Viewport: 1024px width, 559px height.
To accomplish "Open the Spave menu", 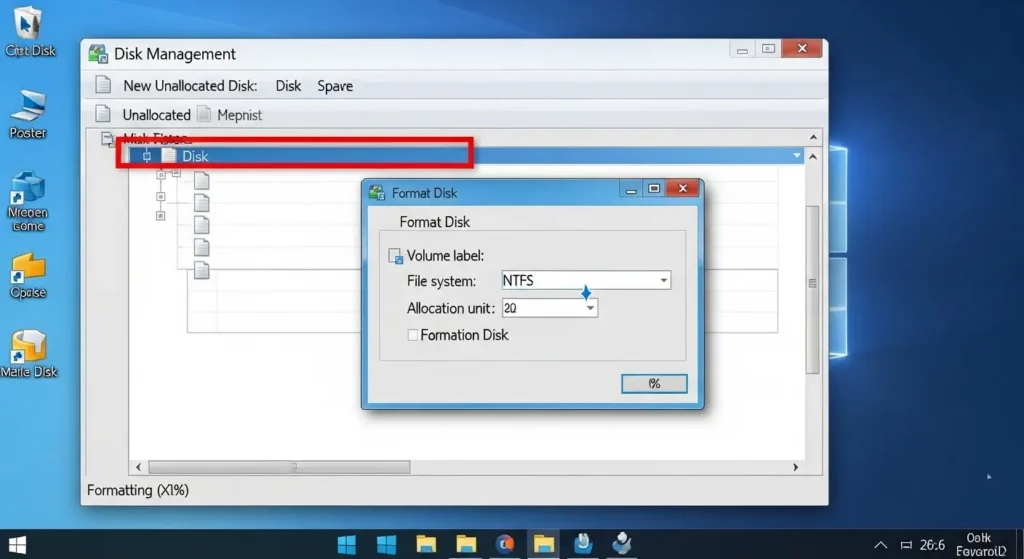I will click(335, 86).
